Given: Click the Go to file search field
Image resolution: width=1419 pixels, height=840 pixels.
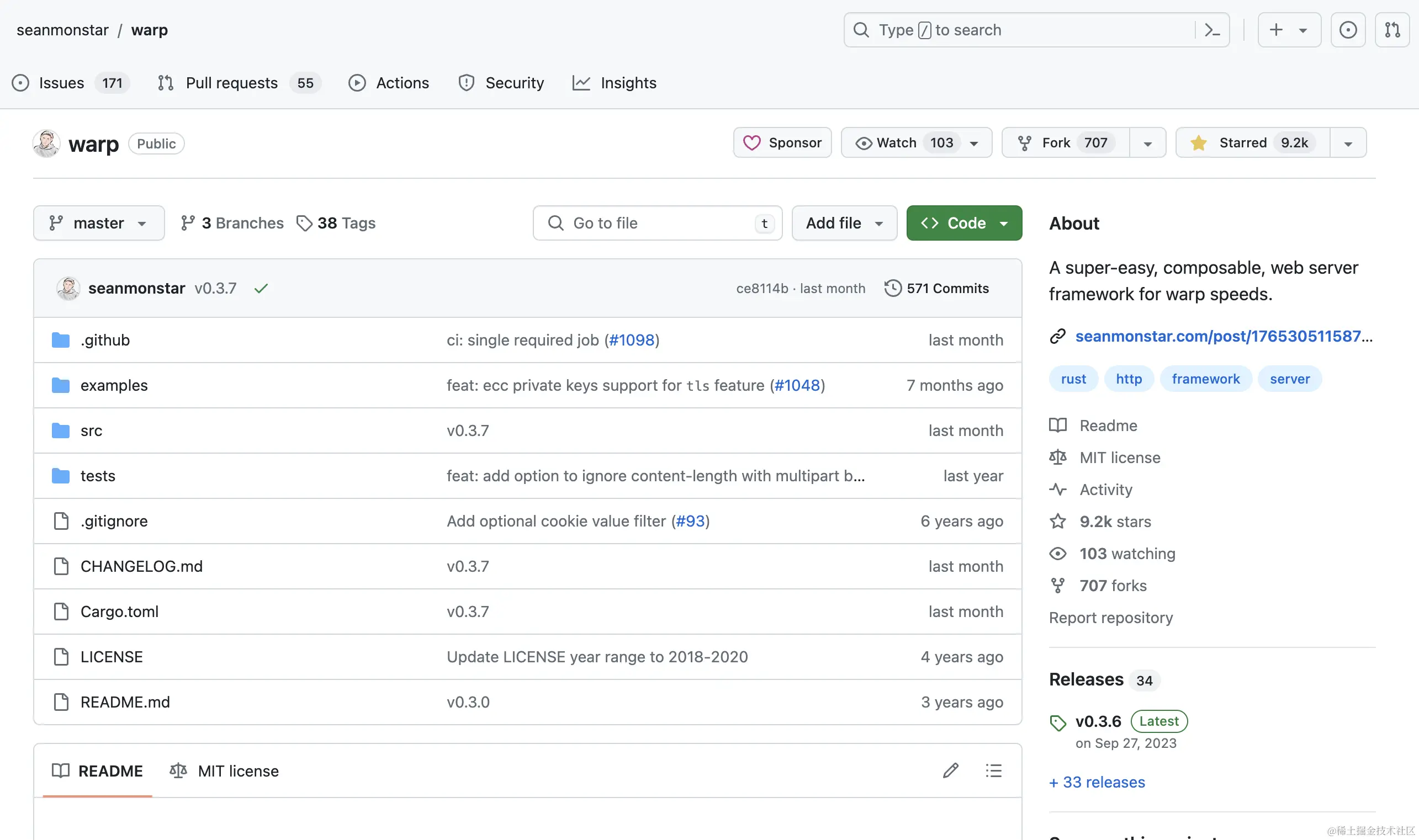Looking at the screenshot, I should pyautogui.click(x=657, y=223).
